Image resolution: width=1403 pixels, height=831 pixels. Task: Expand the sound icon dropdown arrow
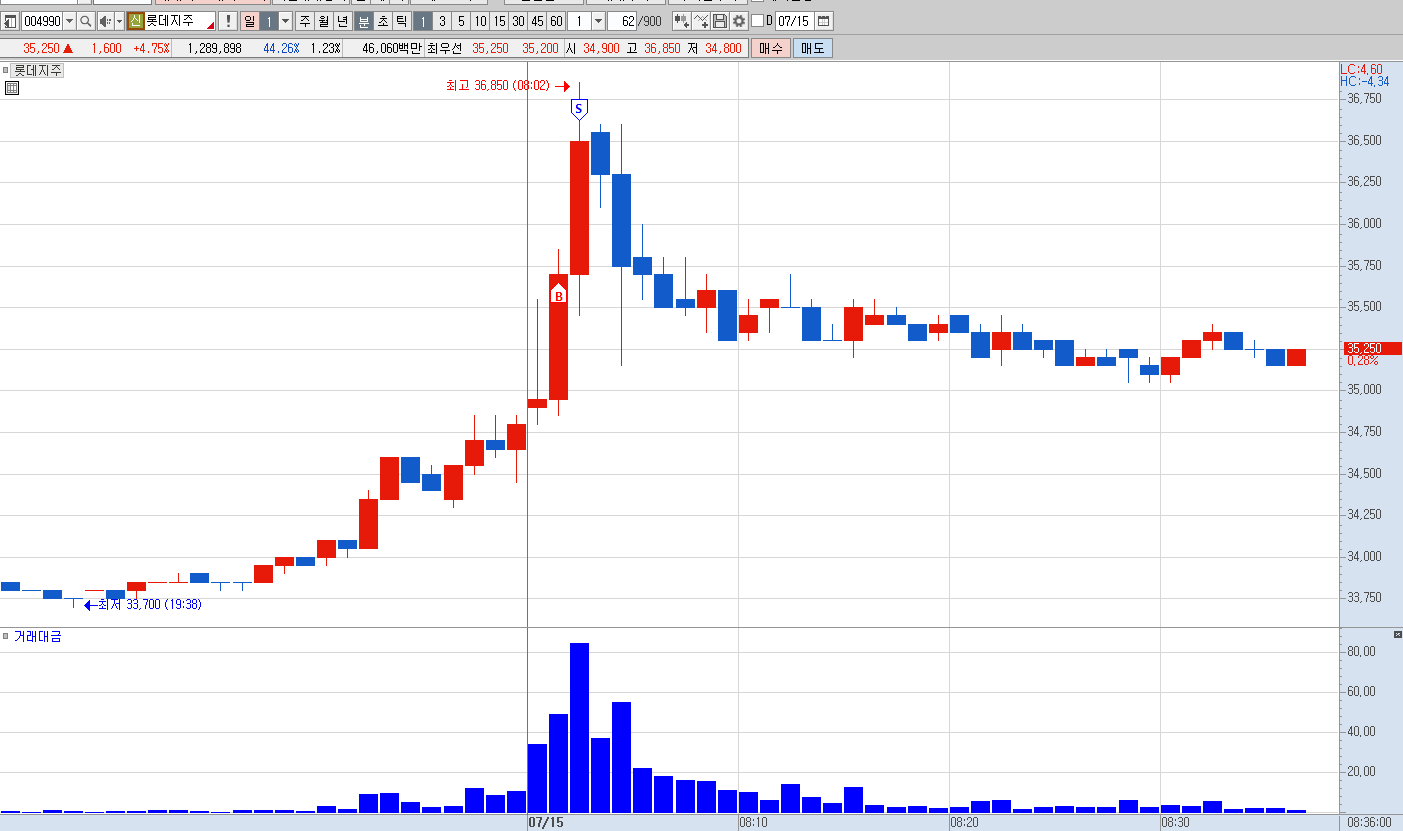click(x=119, y=21)
